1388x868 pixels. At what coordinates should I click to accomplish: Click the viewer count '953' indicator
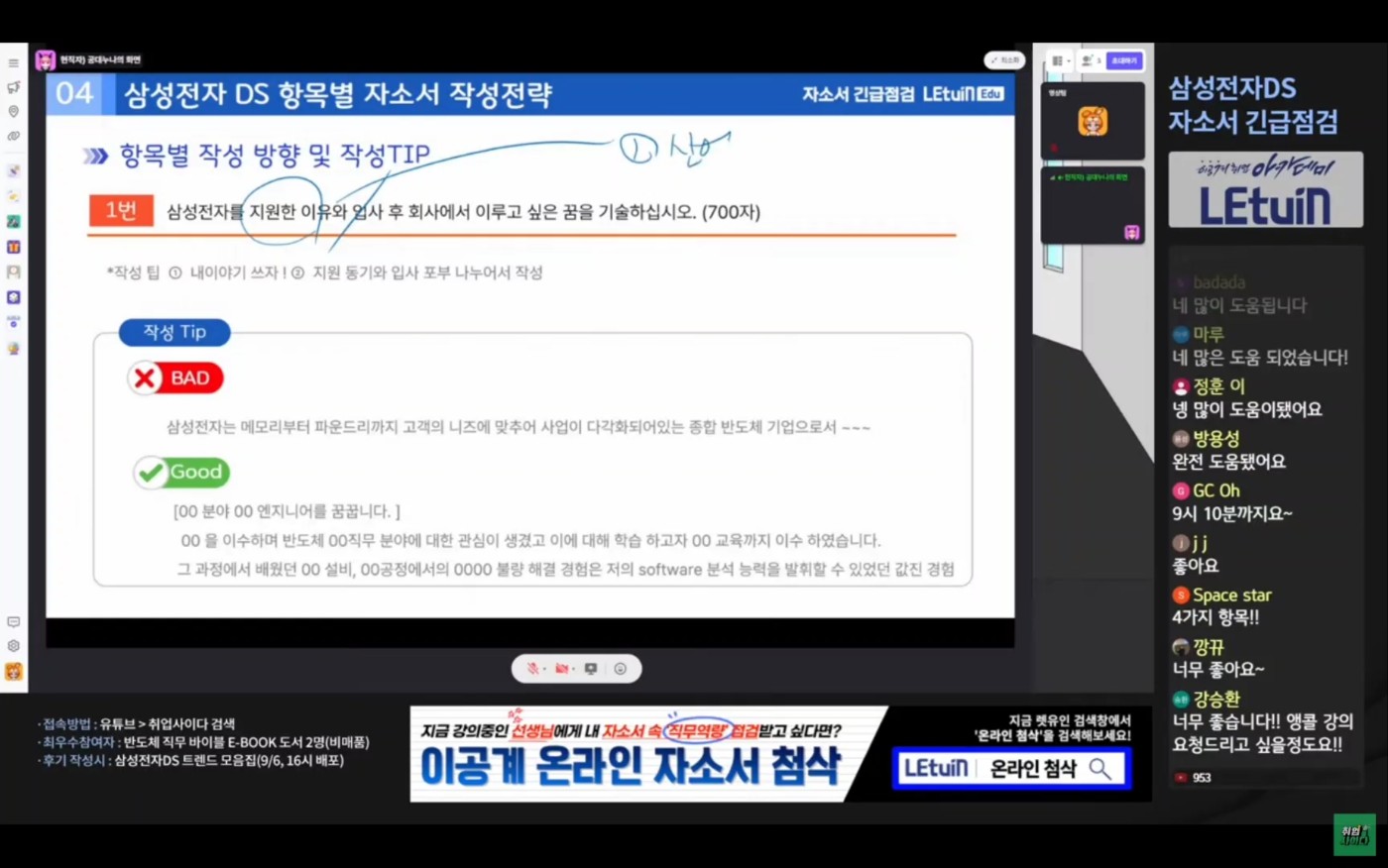(x=1193, y=778)
